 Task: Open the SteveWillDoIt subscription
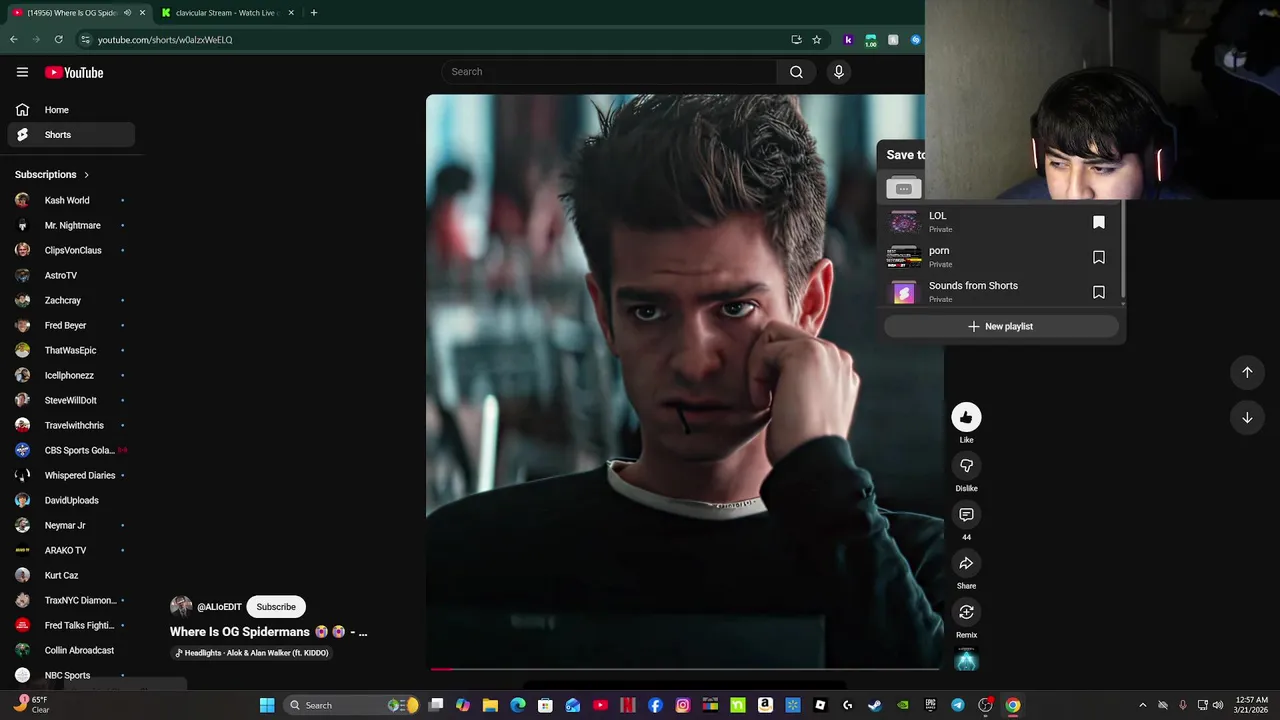pos(70,400)
